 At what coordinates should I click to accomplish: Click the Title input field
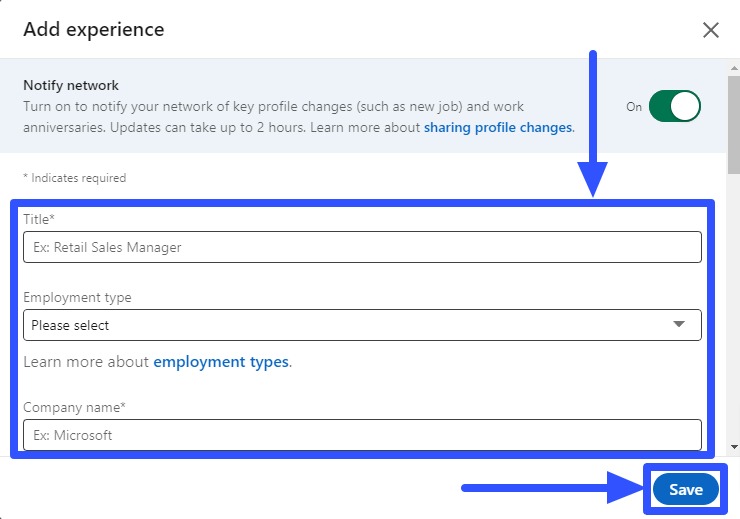(362, 247)
